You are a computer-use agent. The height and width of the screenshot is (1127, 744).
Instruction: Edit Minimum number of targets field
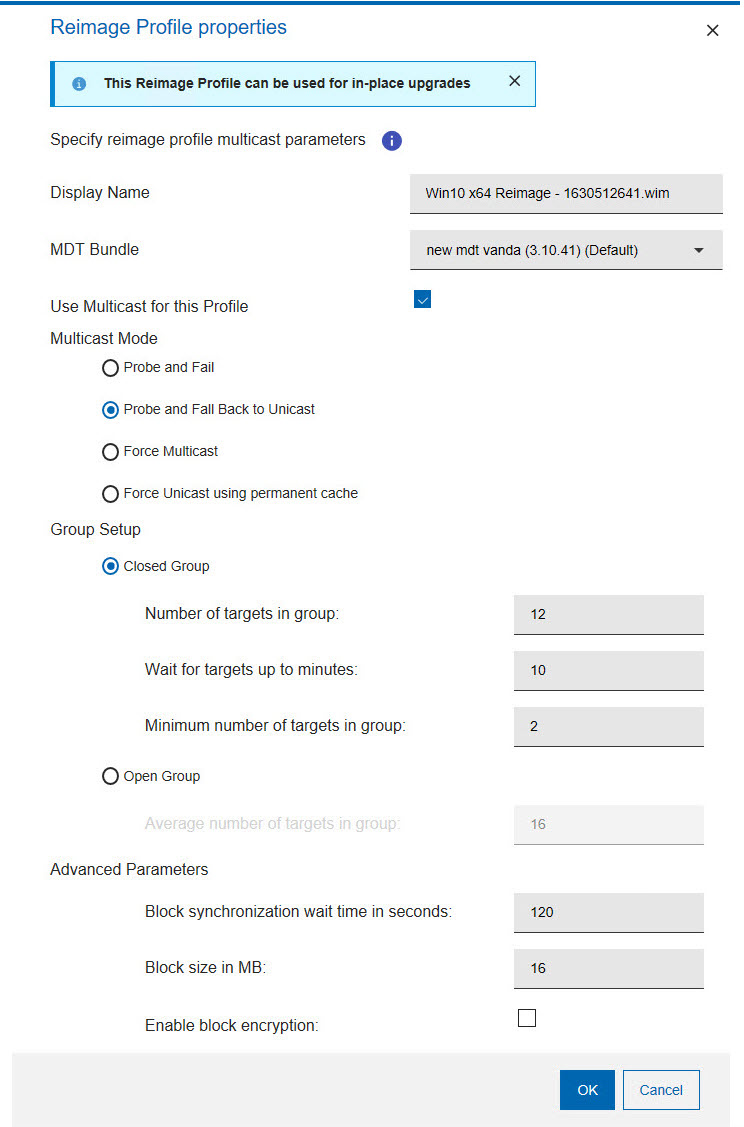[x=608, y=726]
